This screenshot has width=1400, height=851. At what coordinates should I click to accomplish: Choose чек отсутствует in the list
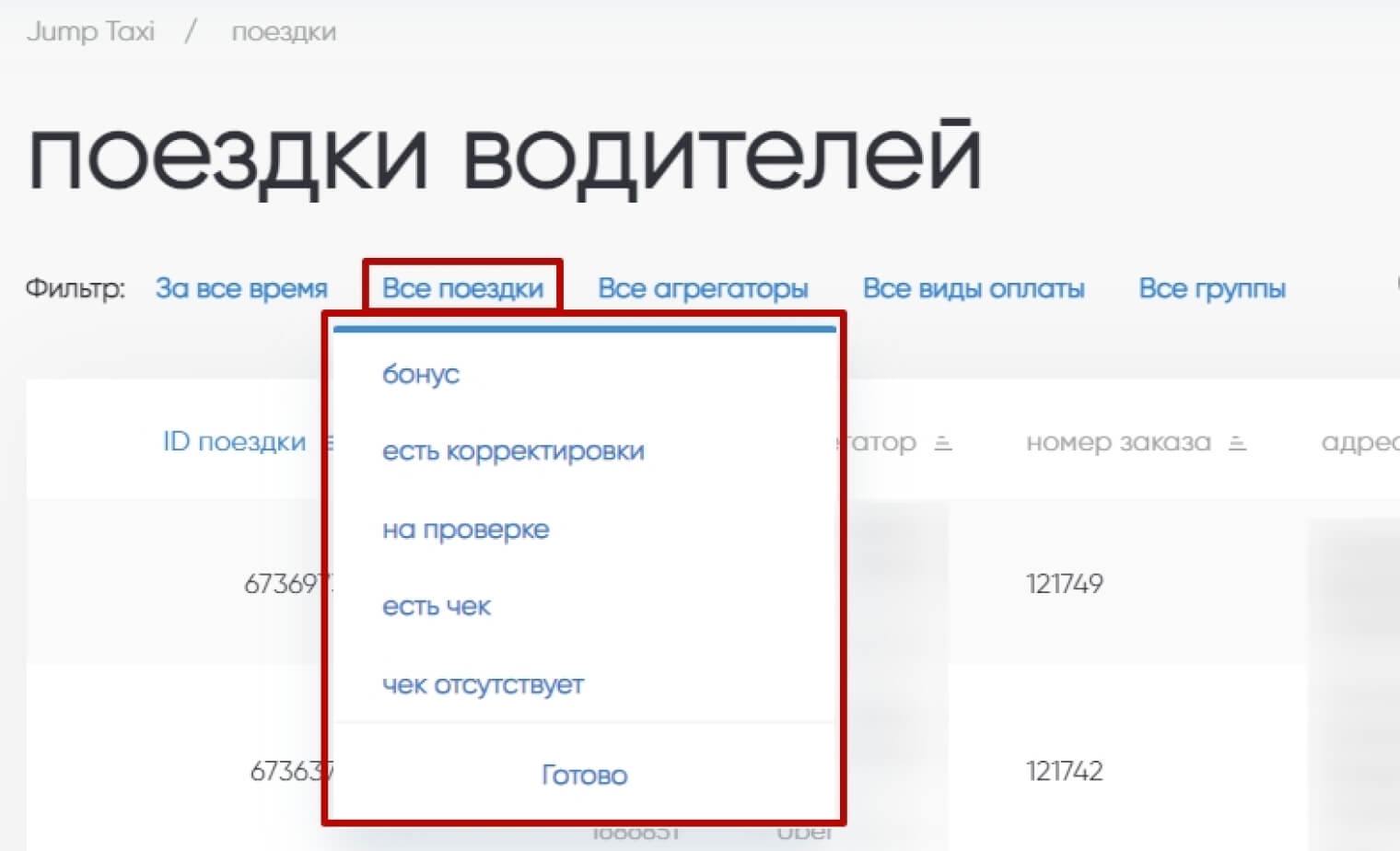(x=483, y=684)
